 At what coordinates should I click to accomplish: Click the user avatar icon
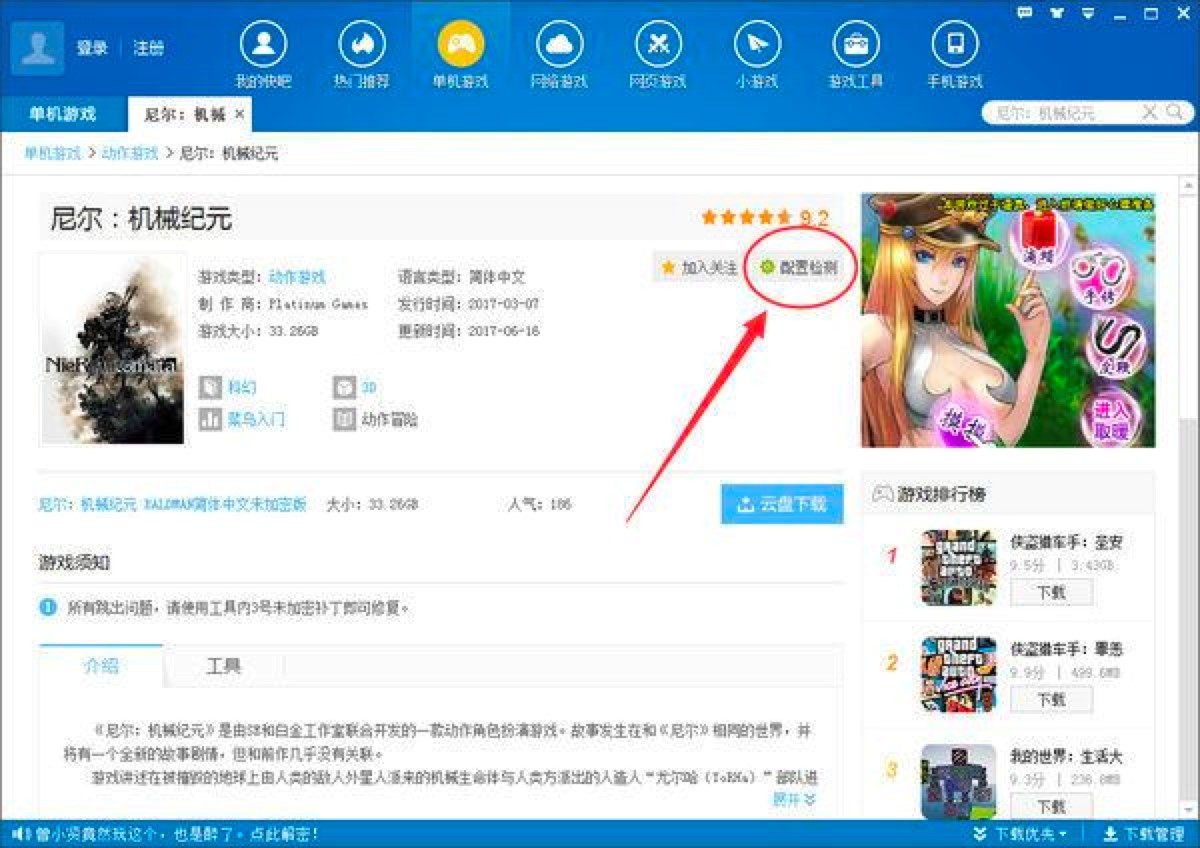(x=38, y=47)
